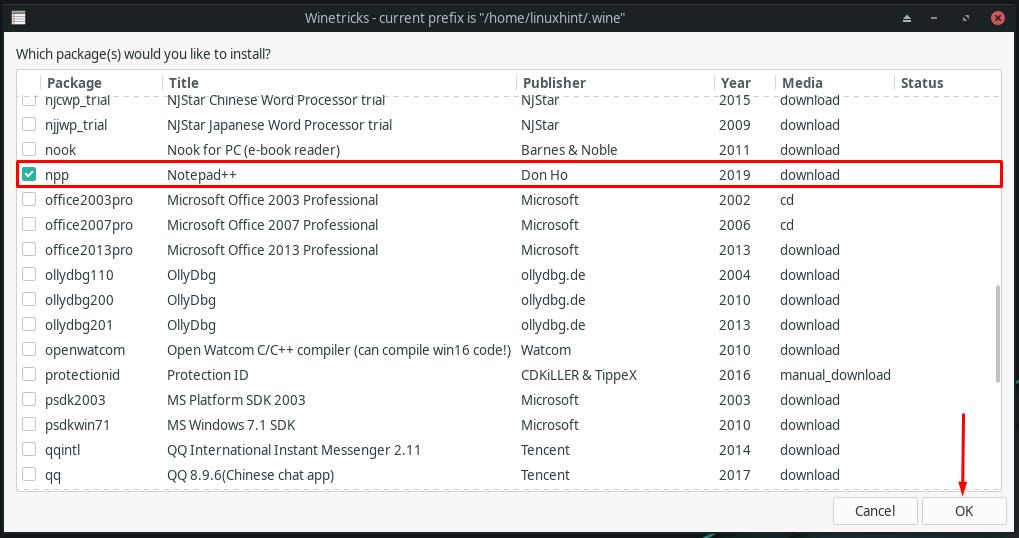Click 'QQ 8.9.6(Chinese chat app)' title
The width and height of the screenshot is (1019, 538).
coord(250,475)
